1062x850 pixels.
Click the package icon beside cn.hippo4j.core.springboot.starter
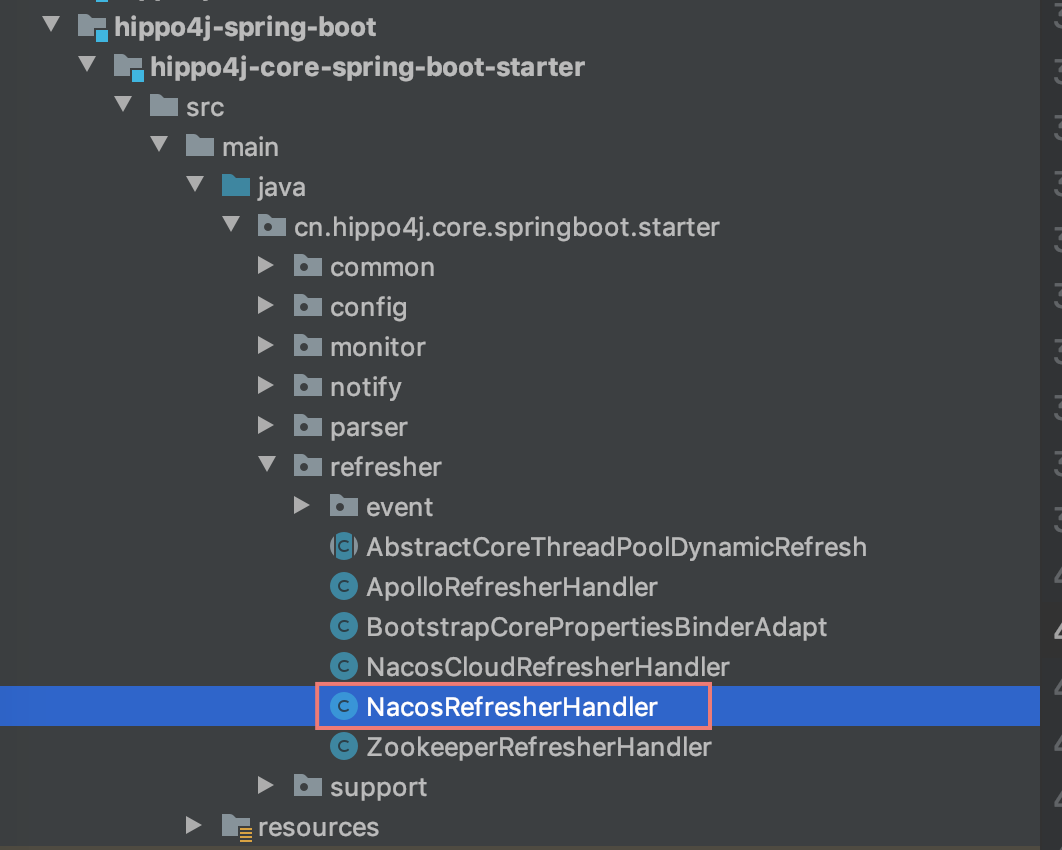270,227
